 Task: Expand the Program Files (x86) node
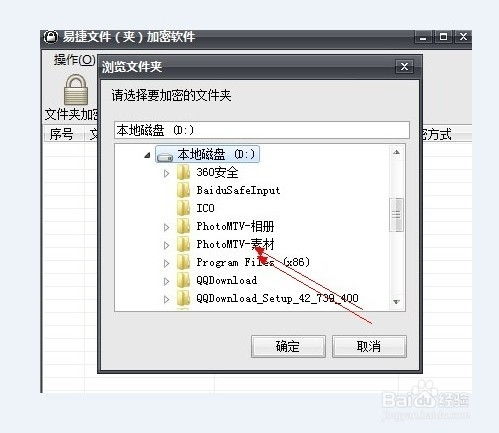166,263
